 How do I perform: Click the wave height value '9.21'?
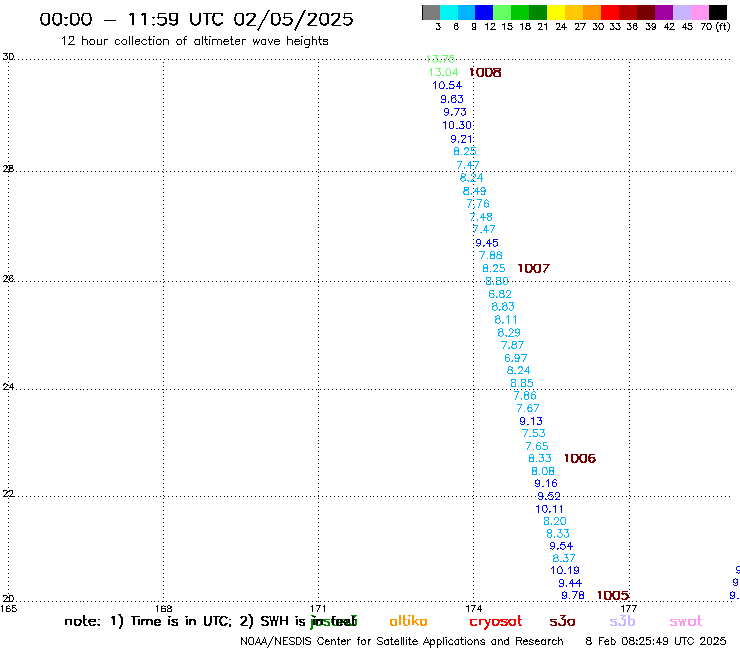click(461, 139)
